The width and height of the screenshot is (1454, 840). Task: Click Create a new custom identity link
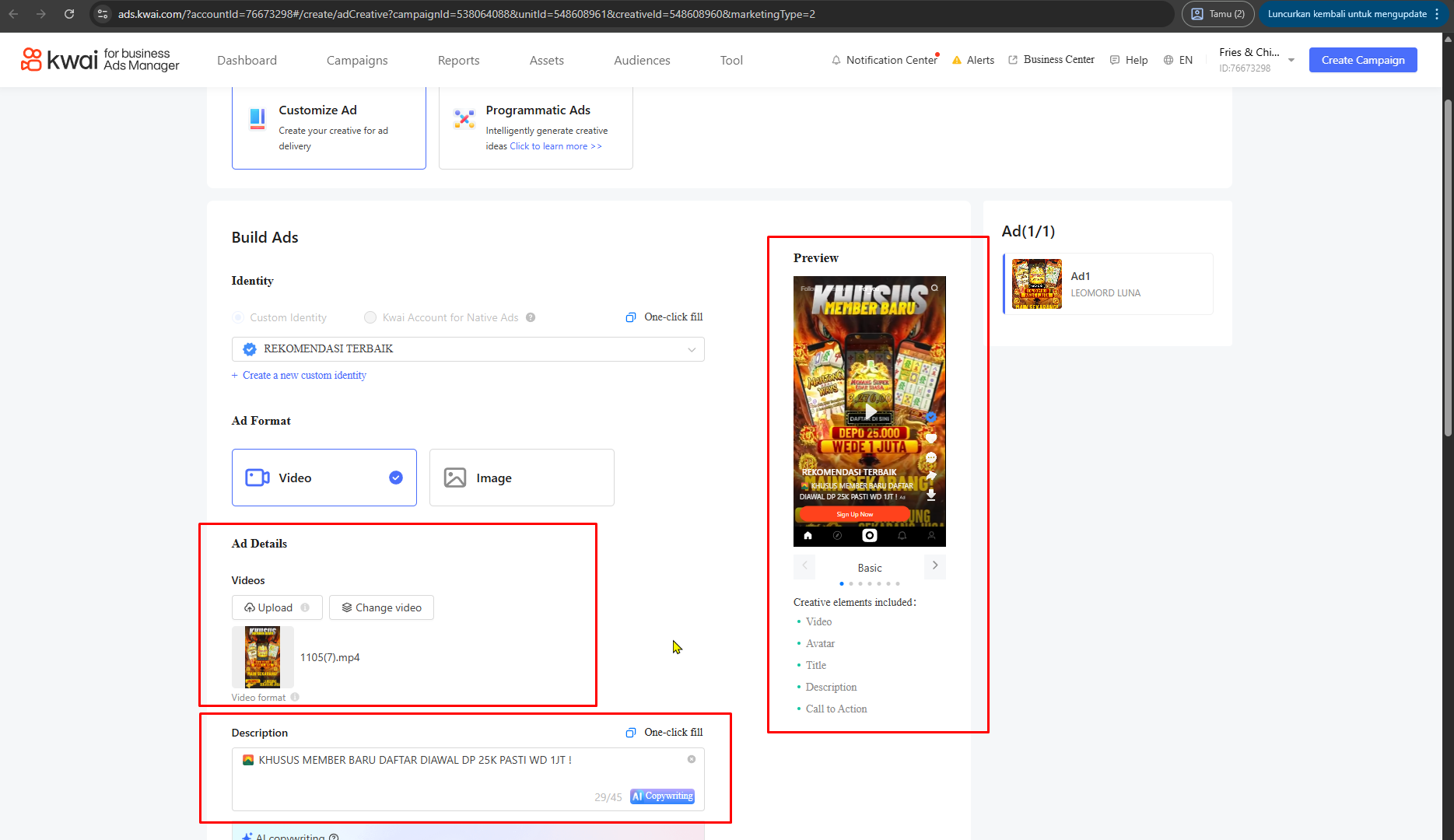299,375
